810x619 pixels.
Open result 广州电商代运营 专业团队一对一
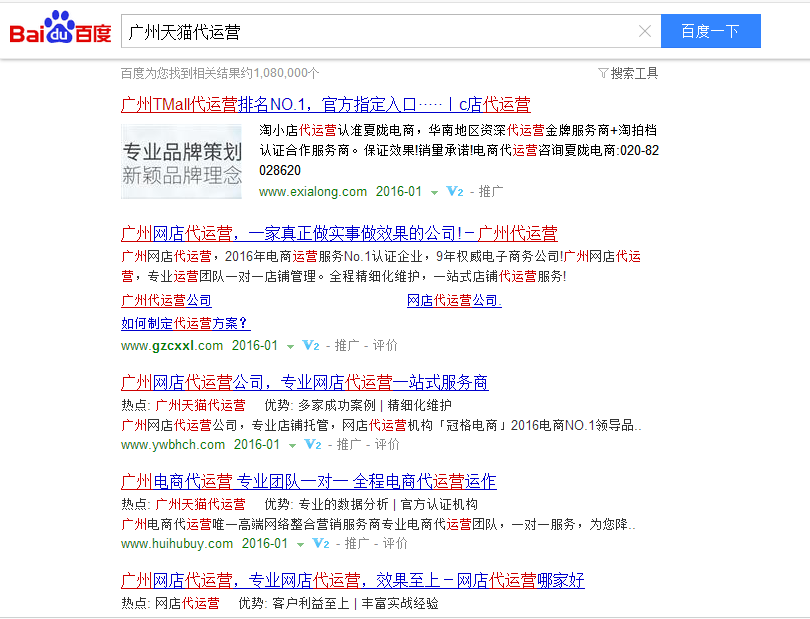coord(308,482)
